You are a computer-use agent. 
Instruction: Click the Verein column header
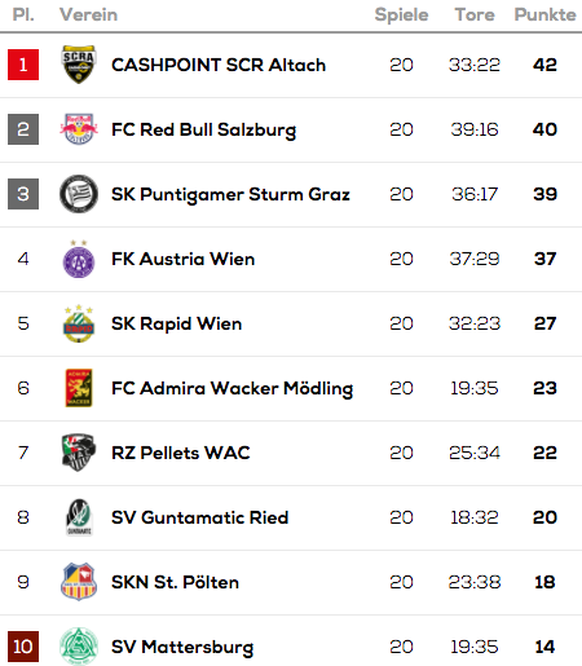point(88,15)
